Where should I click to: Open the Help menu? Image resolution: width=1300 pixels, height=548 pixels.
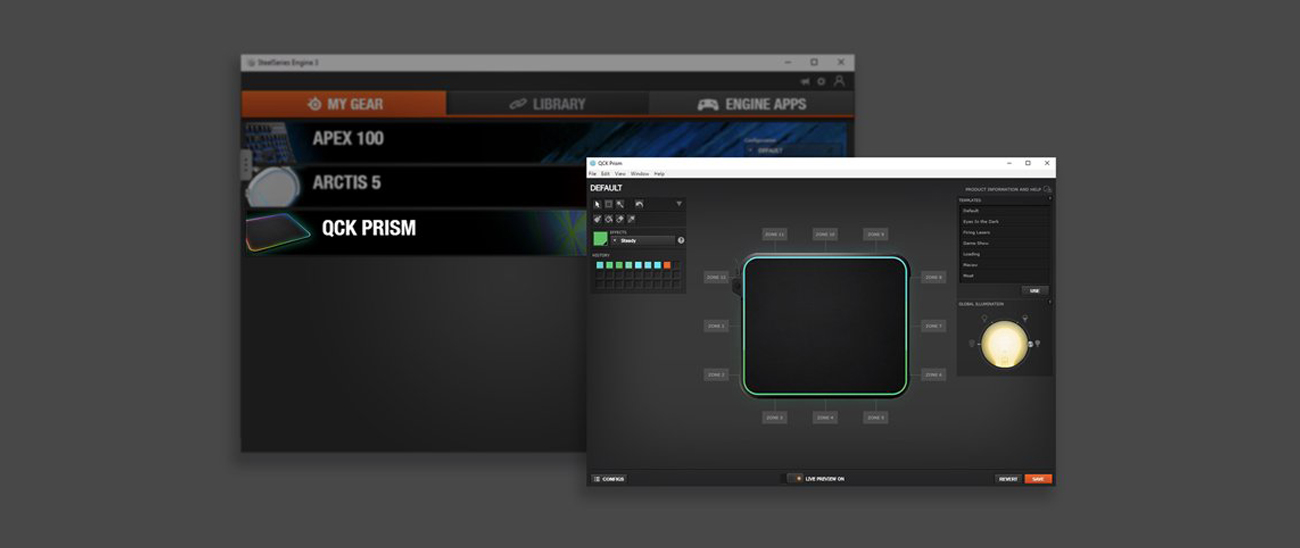[659, 174]
